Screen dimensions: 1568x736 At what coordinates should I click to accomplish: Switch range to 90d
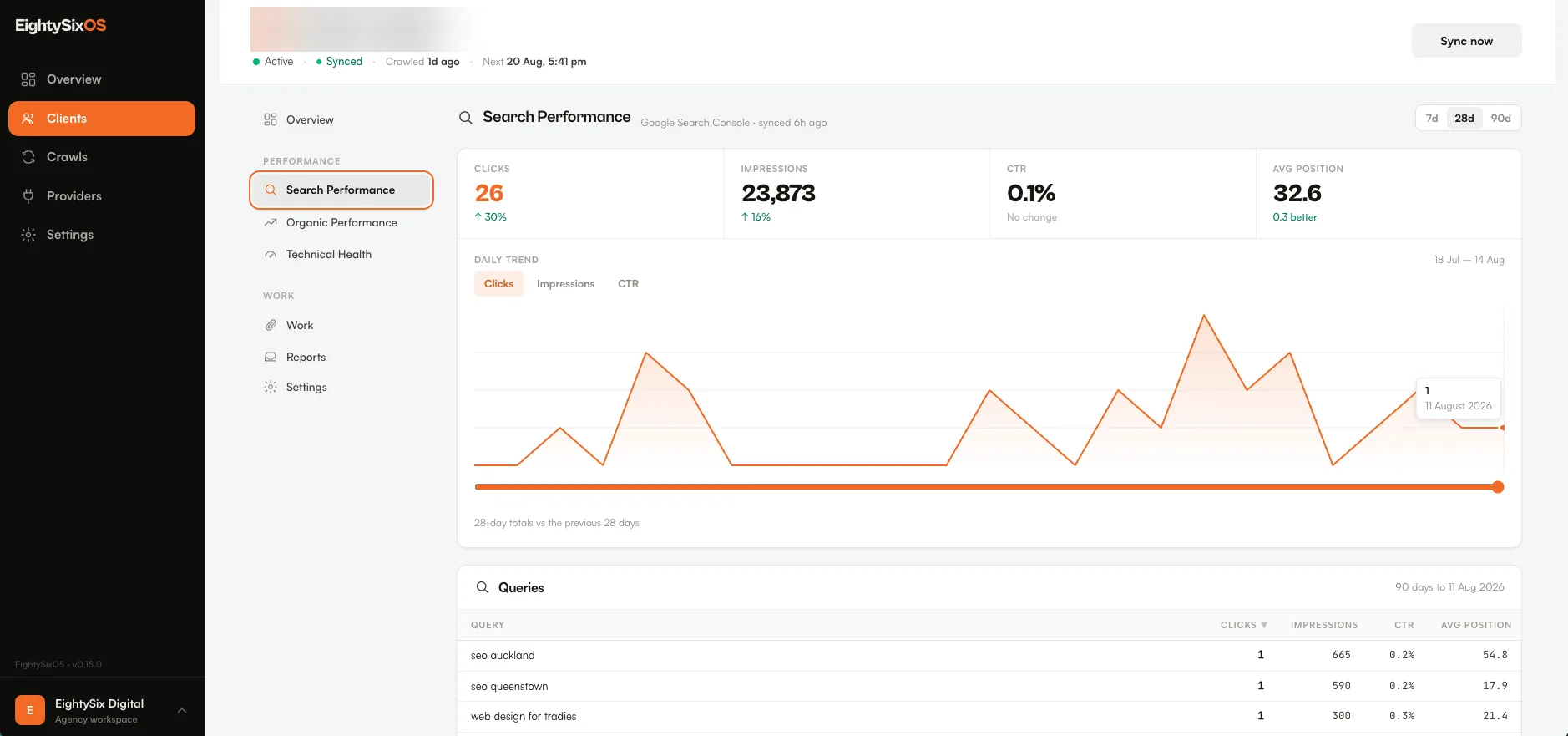pos(1500,118)
